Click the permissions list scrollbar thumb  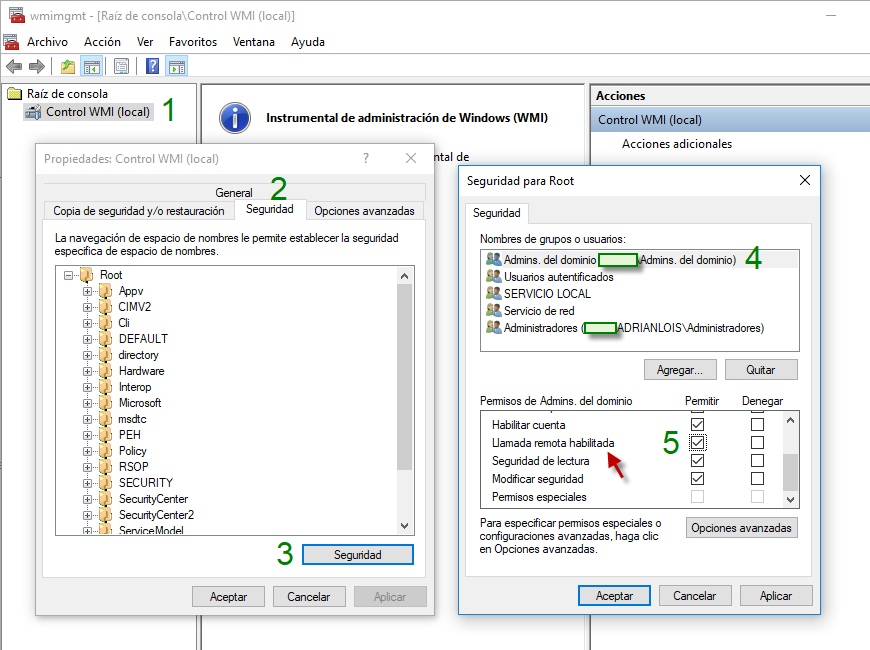tap(790, 472)
